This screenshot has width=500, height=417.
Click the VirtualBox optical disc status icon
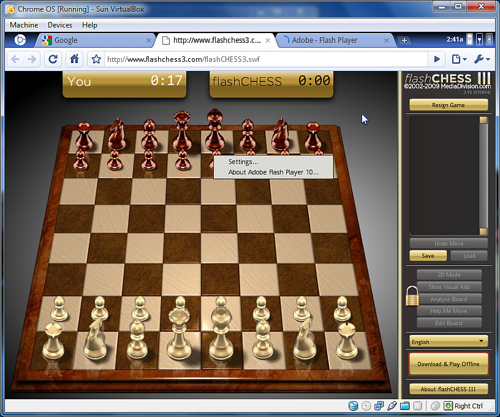[x=366, y=406]
